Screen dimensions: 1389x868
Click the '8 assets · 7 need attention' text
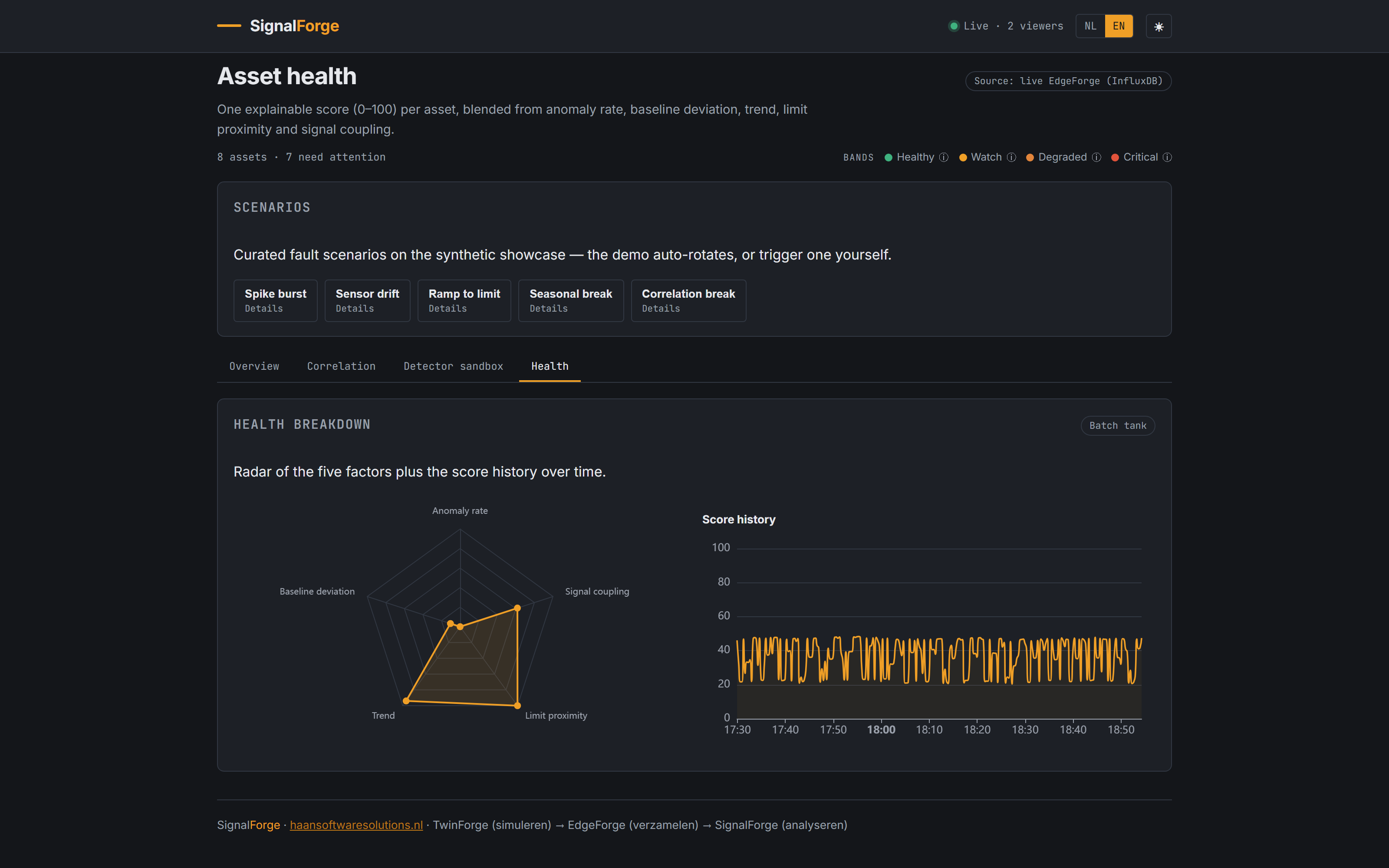pyautogui.click(x=301, y=157)
